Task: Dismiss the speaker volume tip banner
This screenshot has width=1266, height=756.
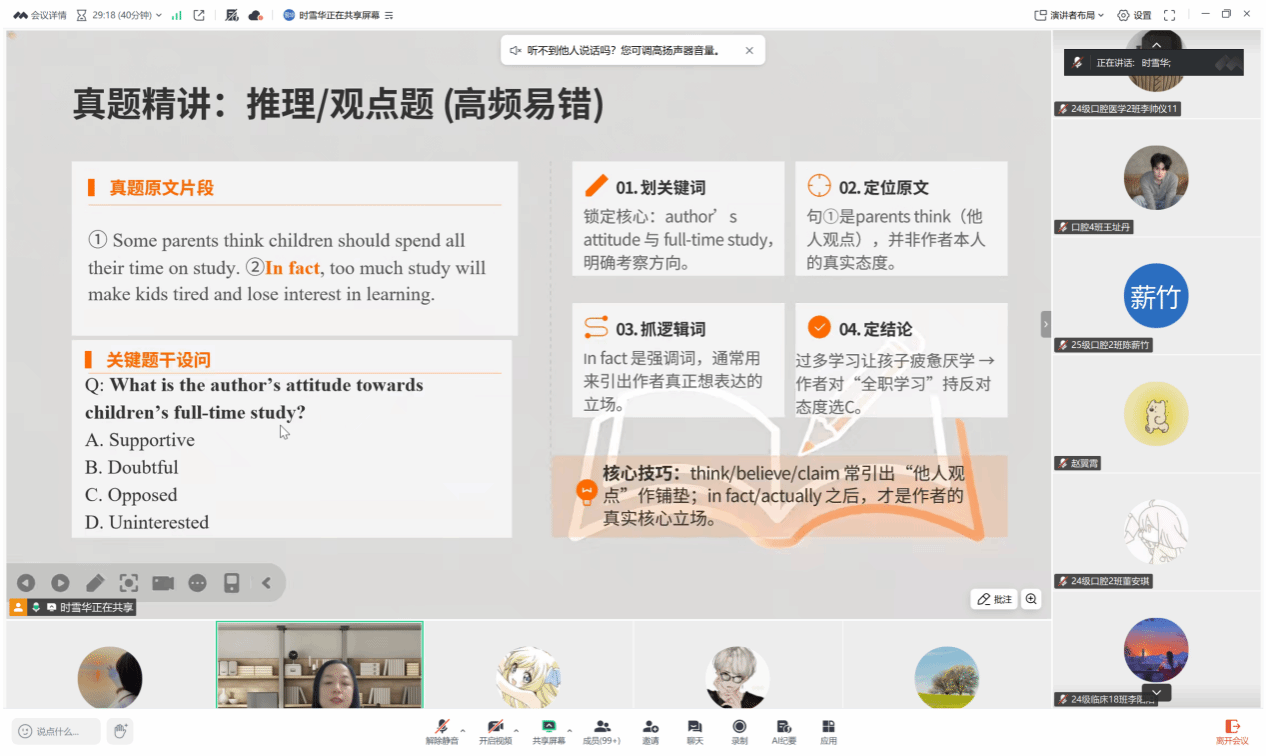Action: (749, 50)
